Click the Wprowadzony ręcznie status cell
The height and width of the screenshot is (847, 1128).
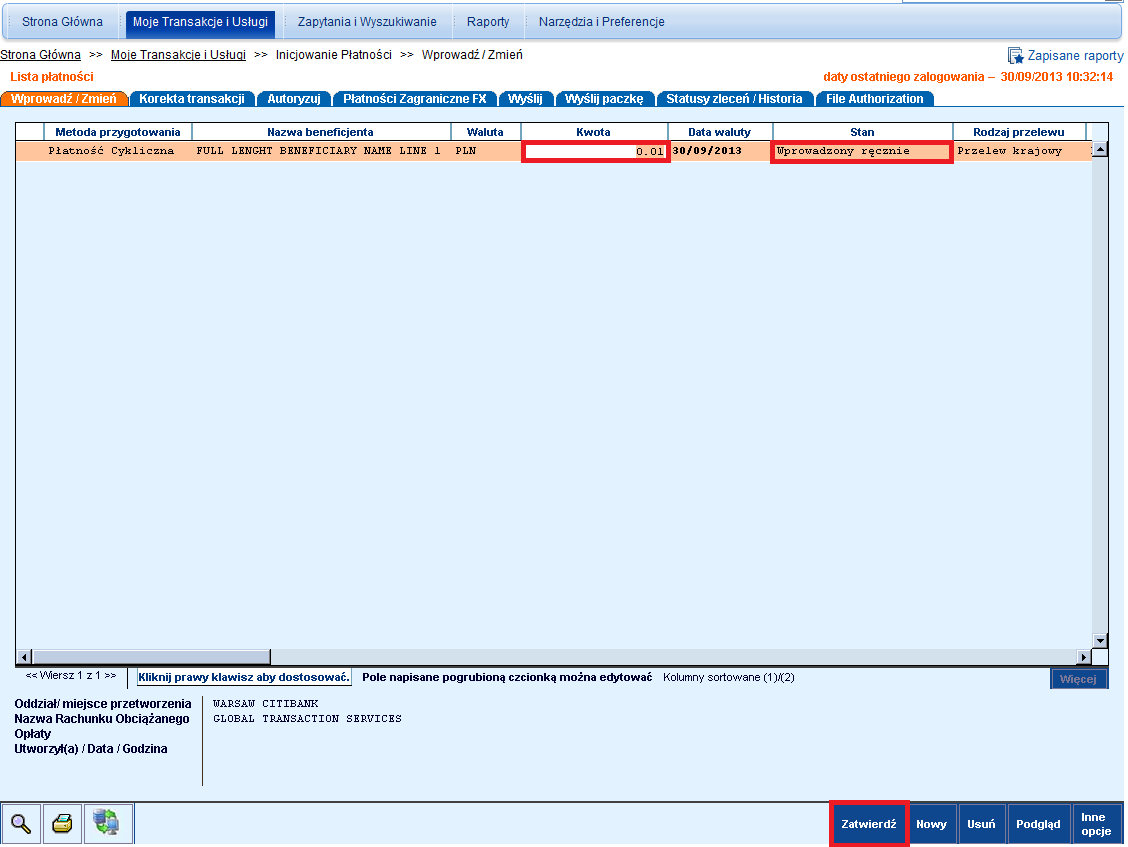point(862,151)
